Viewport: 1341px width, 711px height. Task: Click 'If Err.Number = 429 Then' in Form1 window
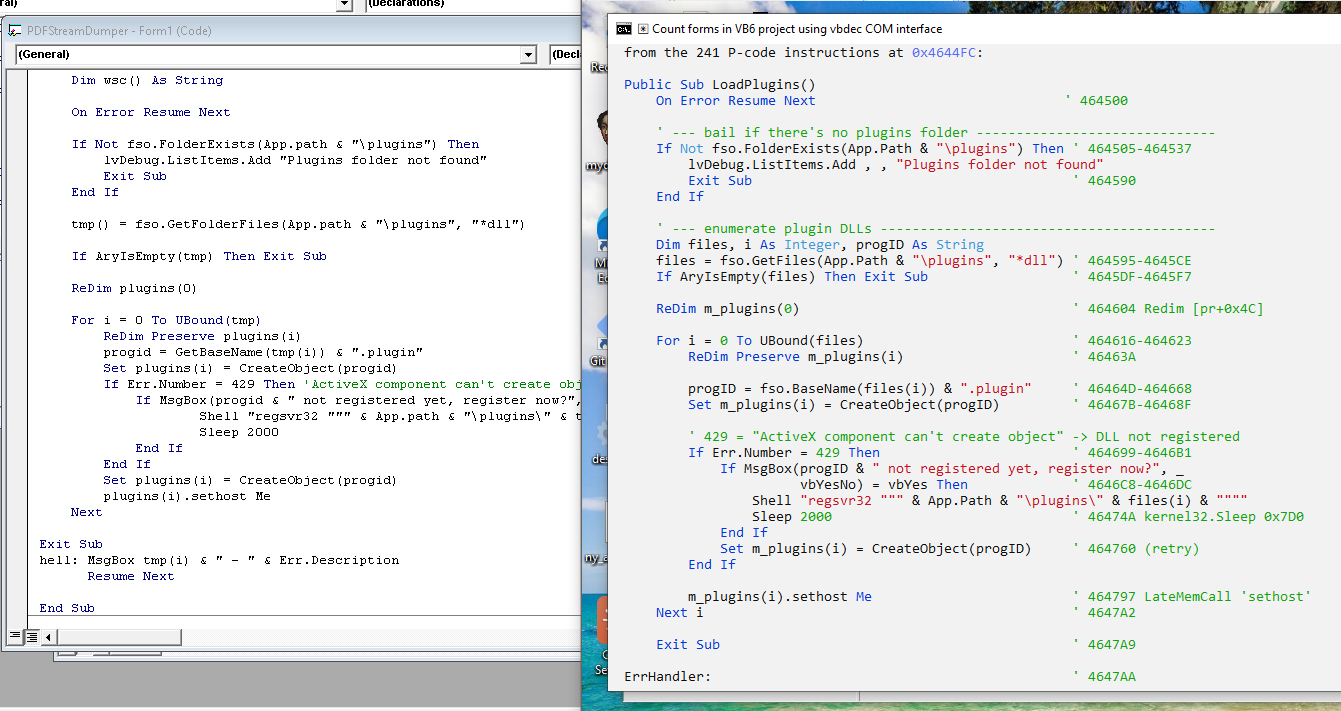tap(199, 384)
